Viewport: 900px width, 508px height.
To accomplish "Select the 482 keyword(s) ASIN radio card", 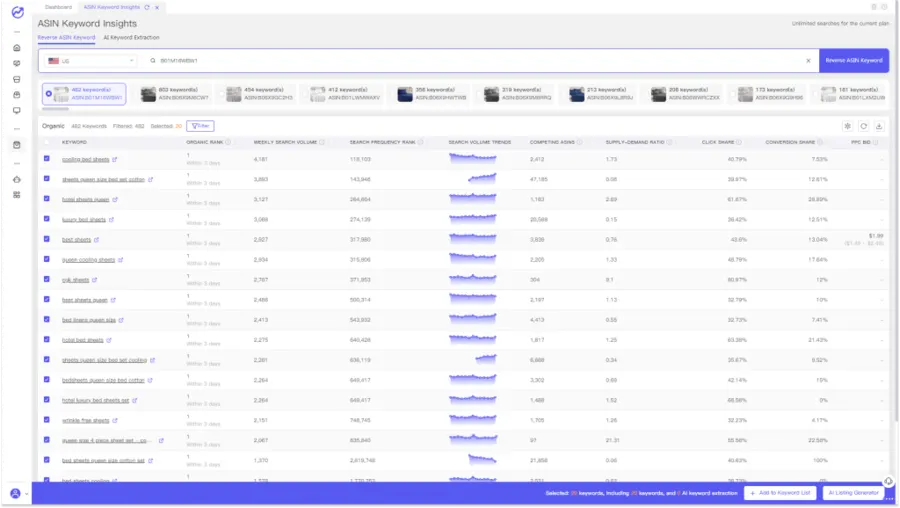I will coord(84,94).
